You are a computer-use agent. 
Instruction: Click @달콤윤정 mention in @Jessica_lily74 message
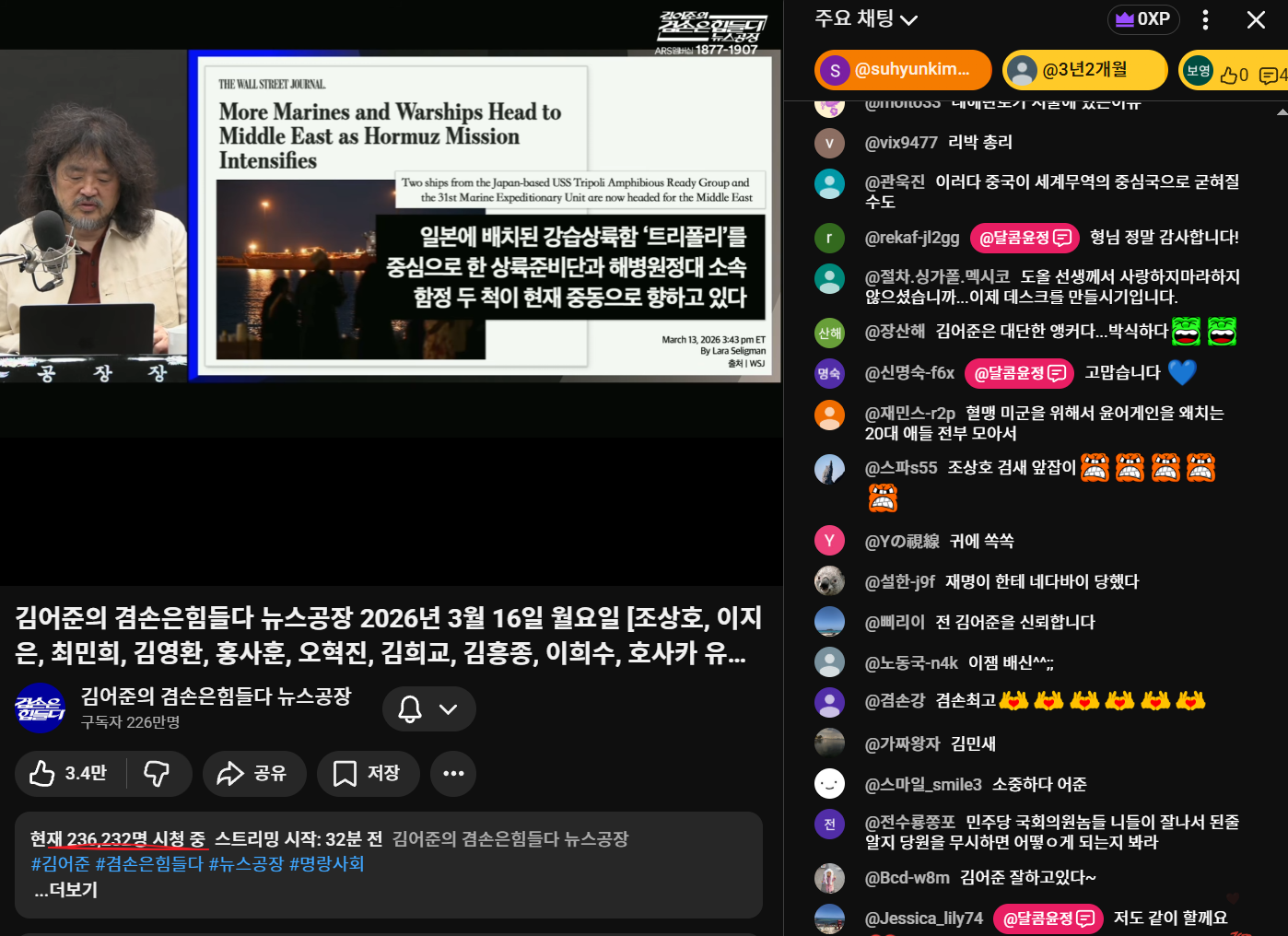tap(1048, 918)
